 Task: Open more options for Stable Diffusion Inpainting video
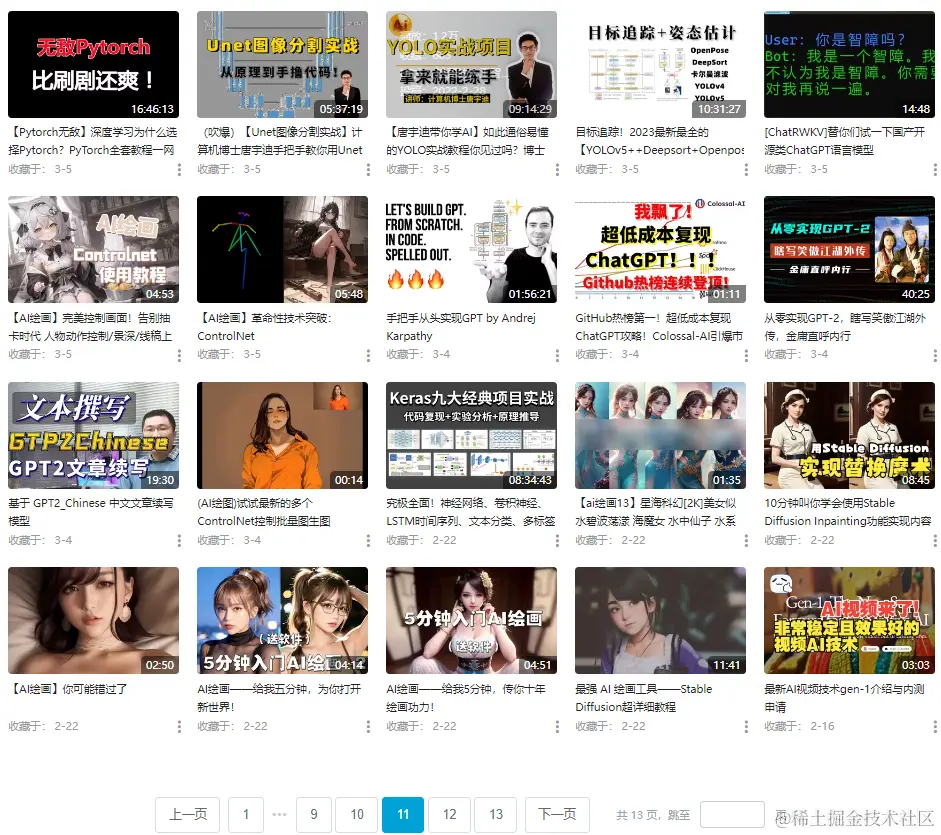coord(934,541)
